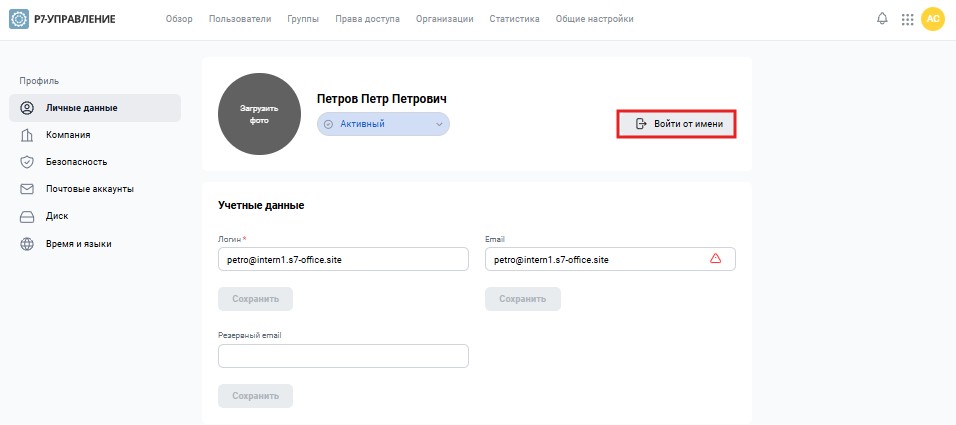Click into the Резервный email input field
The height and width of the screenshot is (425, 956).
pos(343,356)
